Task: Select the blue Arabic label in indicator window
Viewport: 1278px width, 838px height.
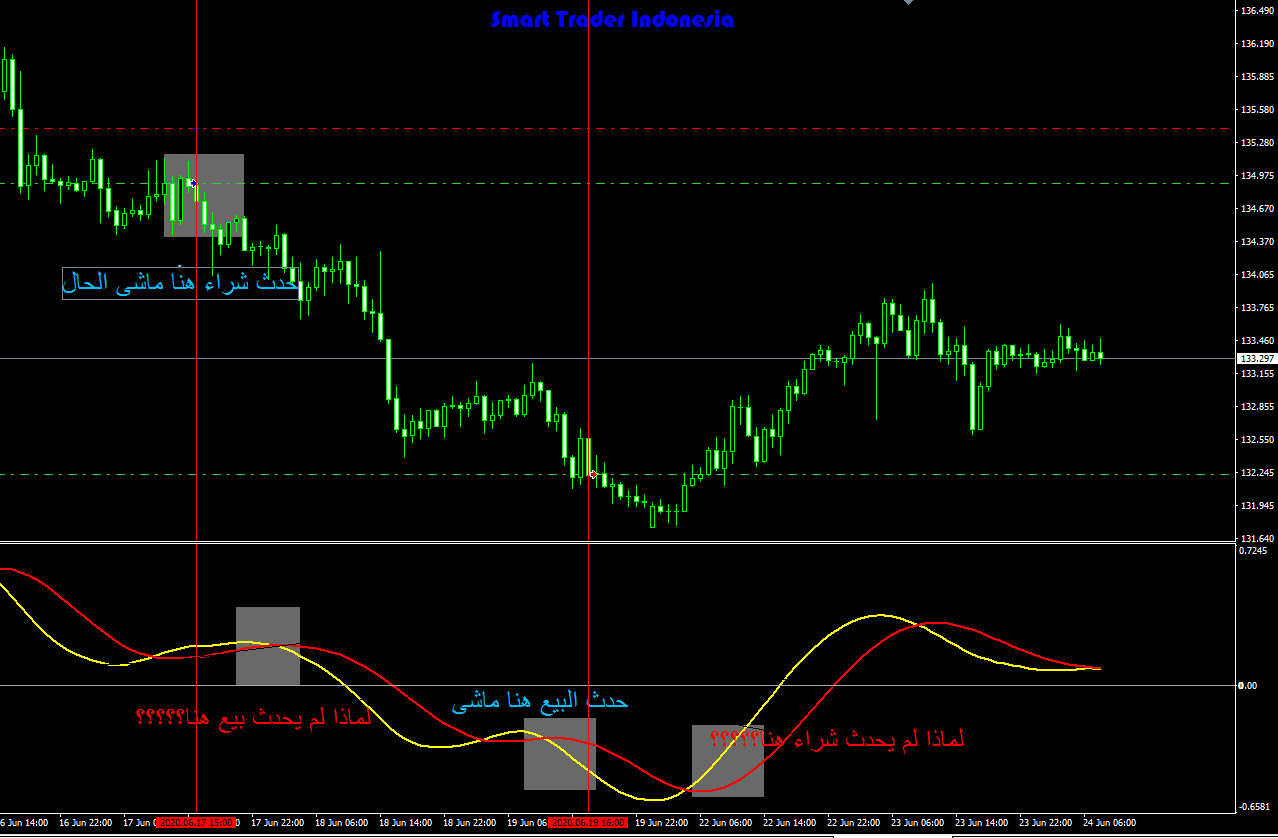Action: 540,702
